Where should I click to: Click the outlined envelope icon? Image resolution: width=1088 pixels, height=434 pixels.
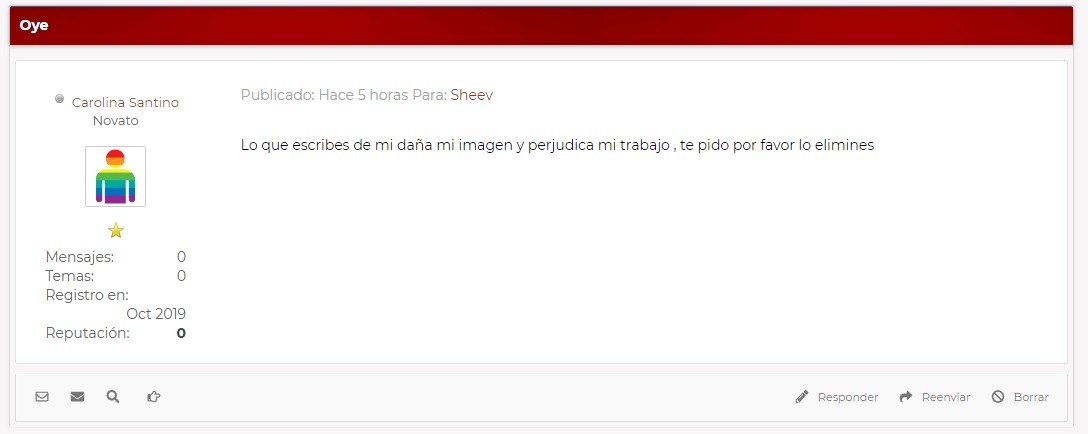pos(42,397)
